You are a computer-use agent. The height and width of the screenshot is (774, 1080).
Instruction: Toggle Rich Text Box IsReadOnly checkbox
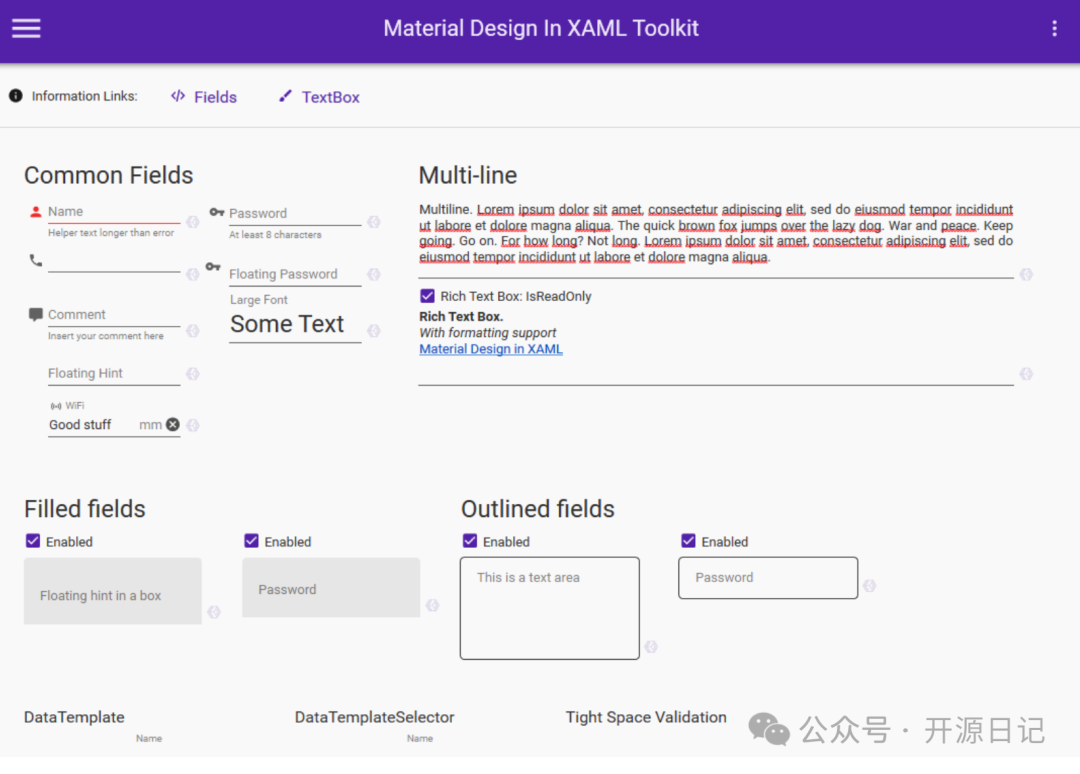[x=427, y=296]
